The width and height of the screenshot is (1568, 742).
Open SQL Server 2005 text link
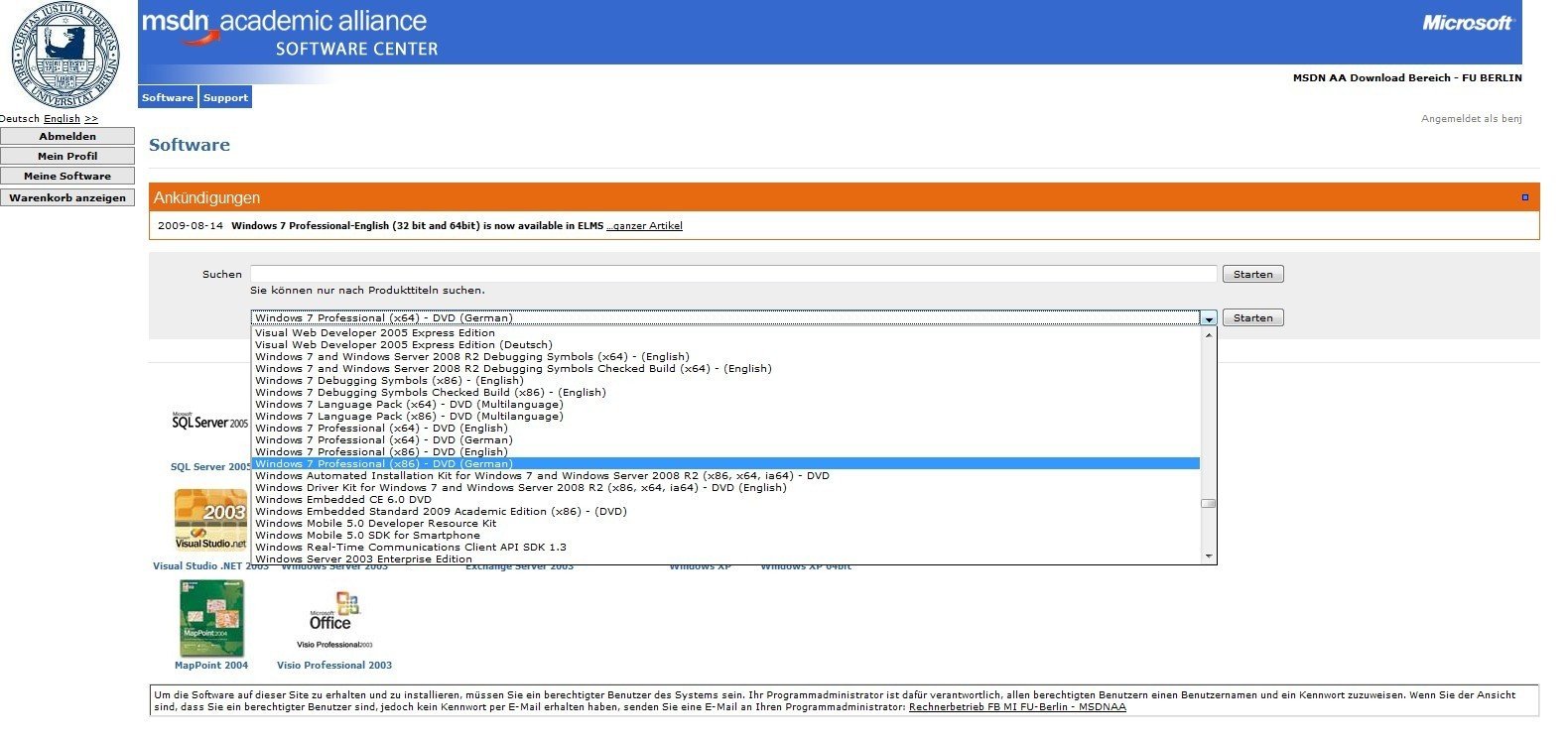tap(210, 467)
